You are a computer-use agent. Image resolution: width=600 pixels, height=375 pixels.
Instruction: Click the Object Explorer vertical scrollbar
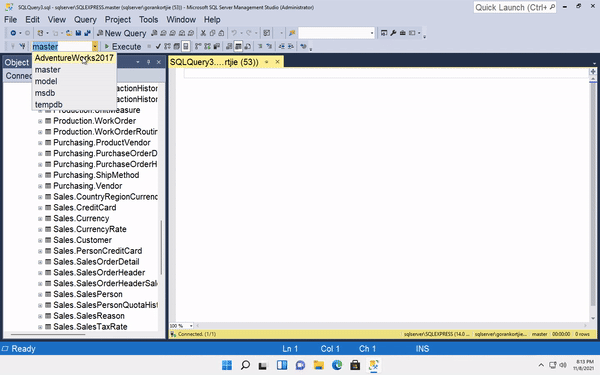[161, 247]
